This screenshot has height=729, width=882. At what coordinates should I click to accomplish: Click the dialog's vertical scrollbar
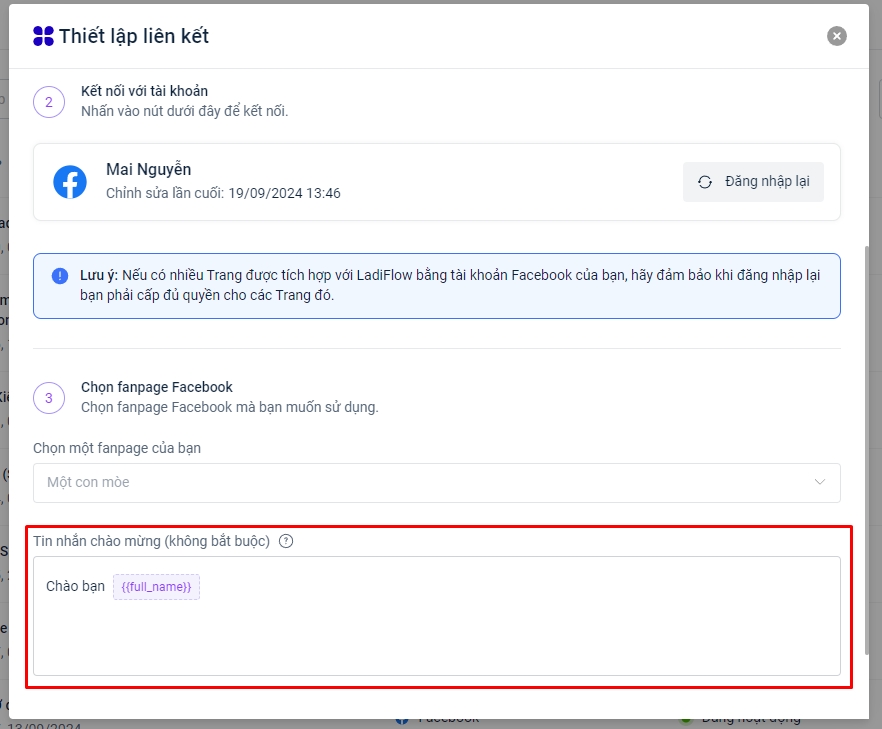pyautogui.click(x=869, y=450)
